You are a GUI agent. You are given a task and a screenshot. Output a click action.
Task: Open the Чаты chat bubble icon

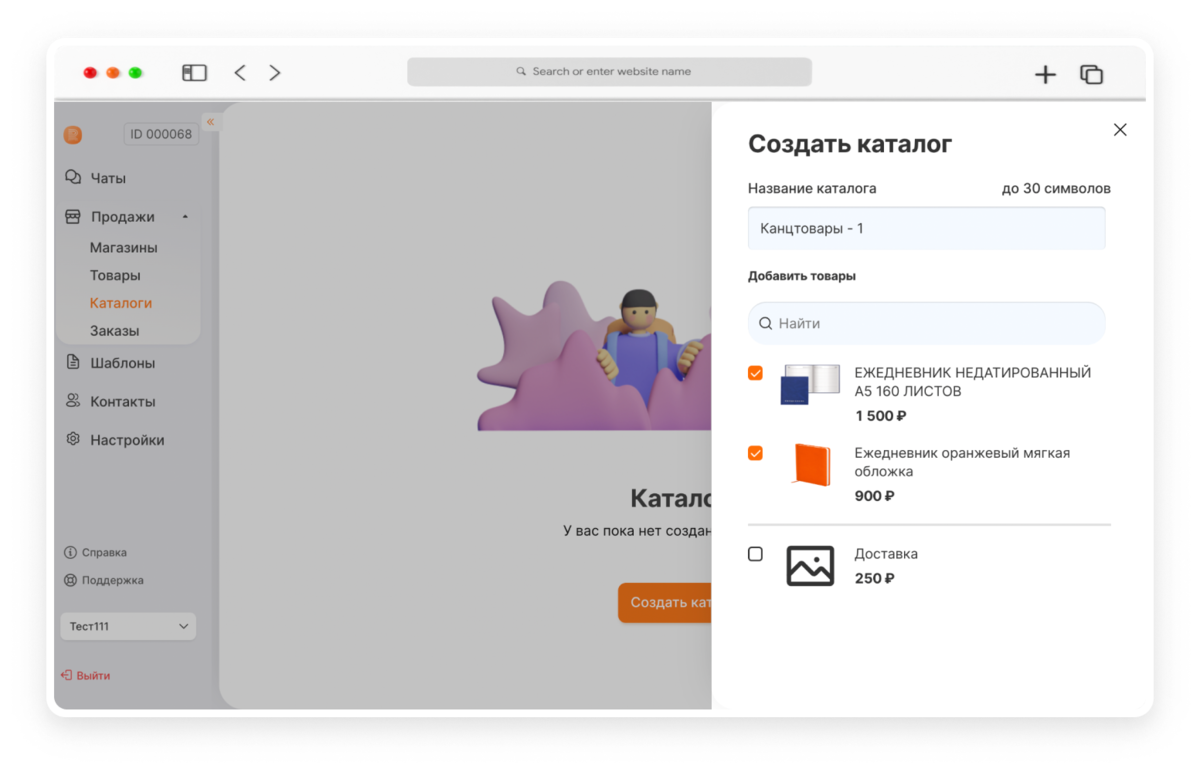[x=73, y=177]
